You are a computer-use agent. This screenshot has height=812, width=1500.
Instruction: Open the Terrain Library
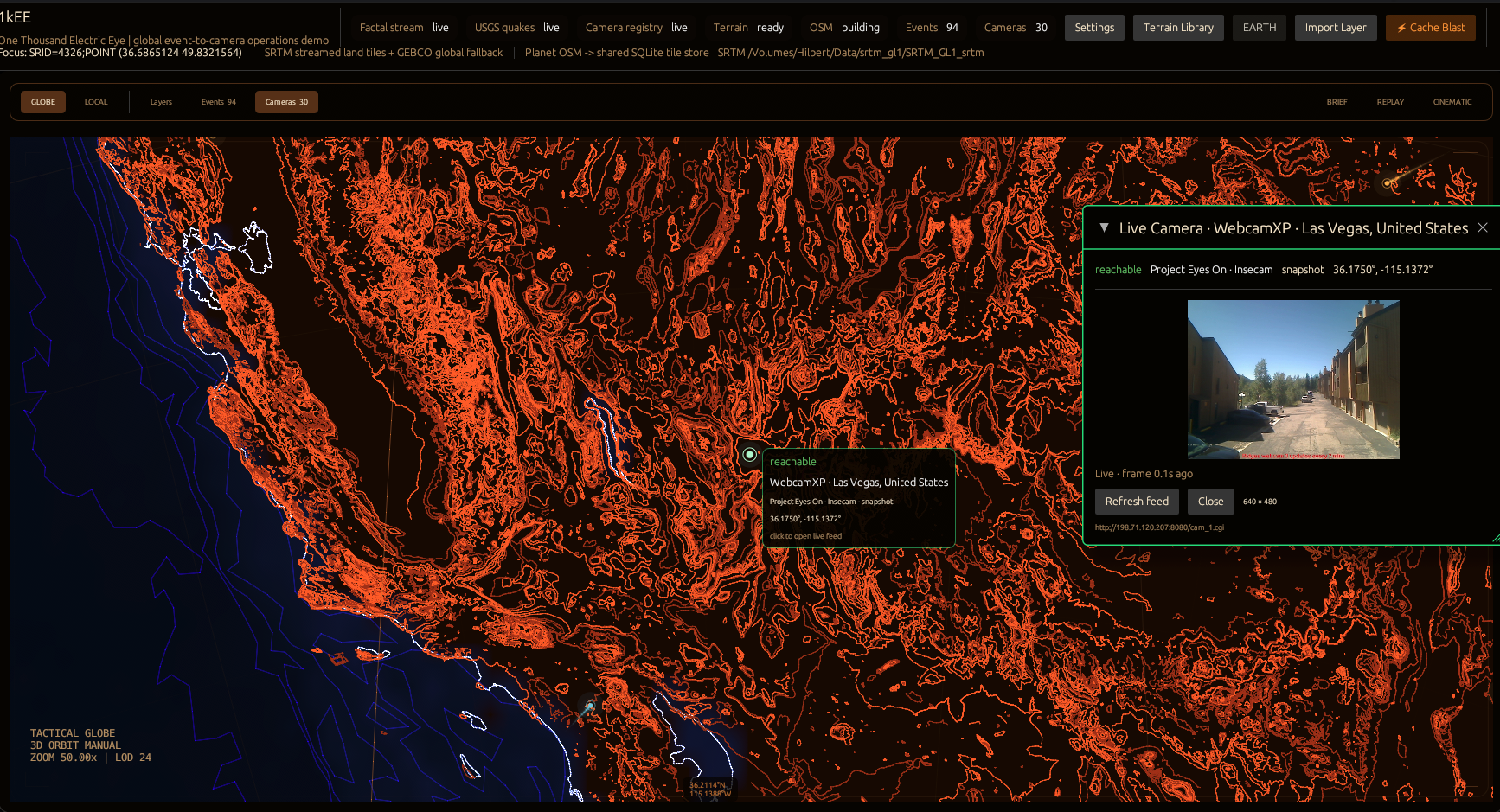coord(1178,28)
